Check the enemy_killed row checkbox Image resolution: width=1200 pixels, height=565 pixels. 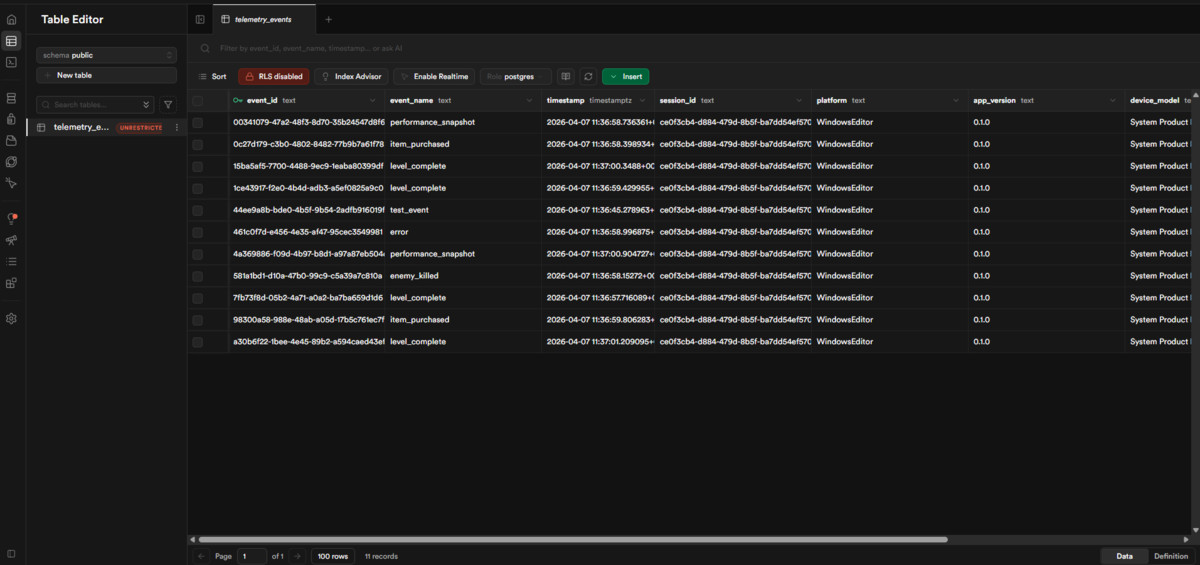coord(198,276)
